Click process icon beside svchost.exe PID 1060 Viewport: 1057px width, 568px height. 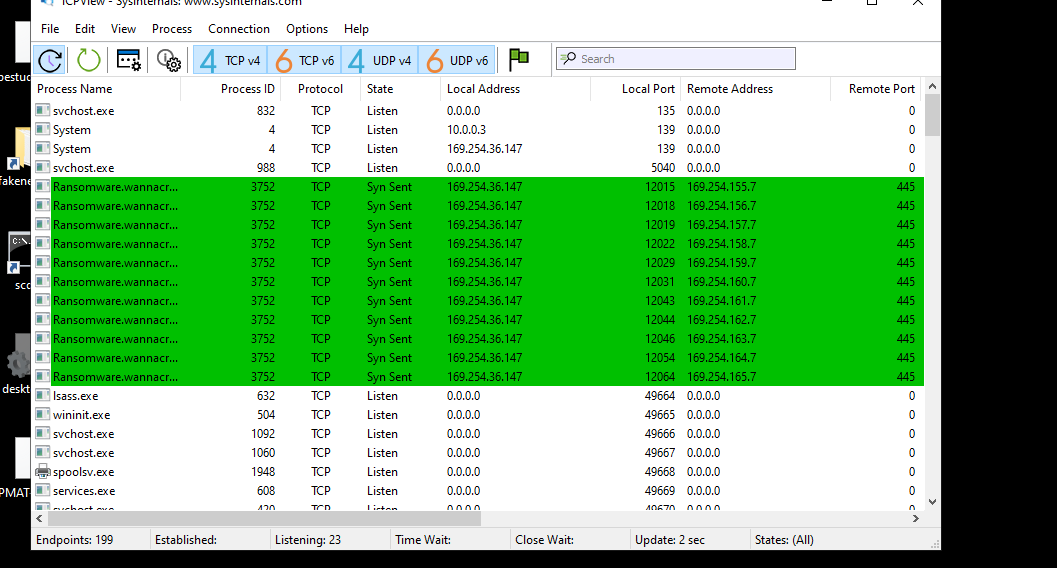pyautogui.click(x=42, y=452)
